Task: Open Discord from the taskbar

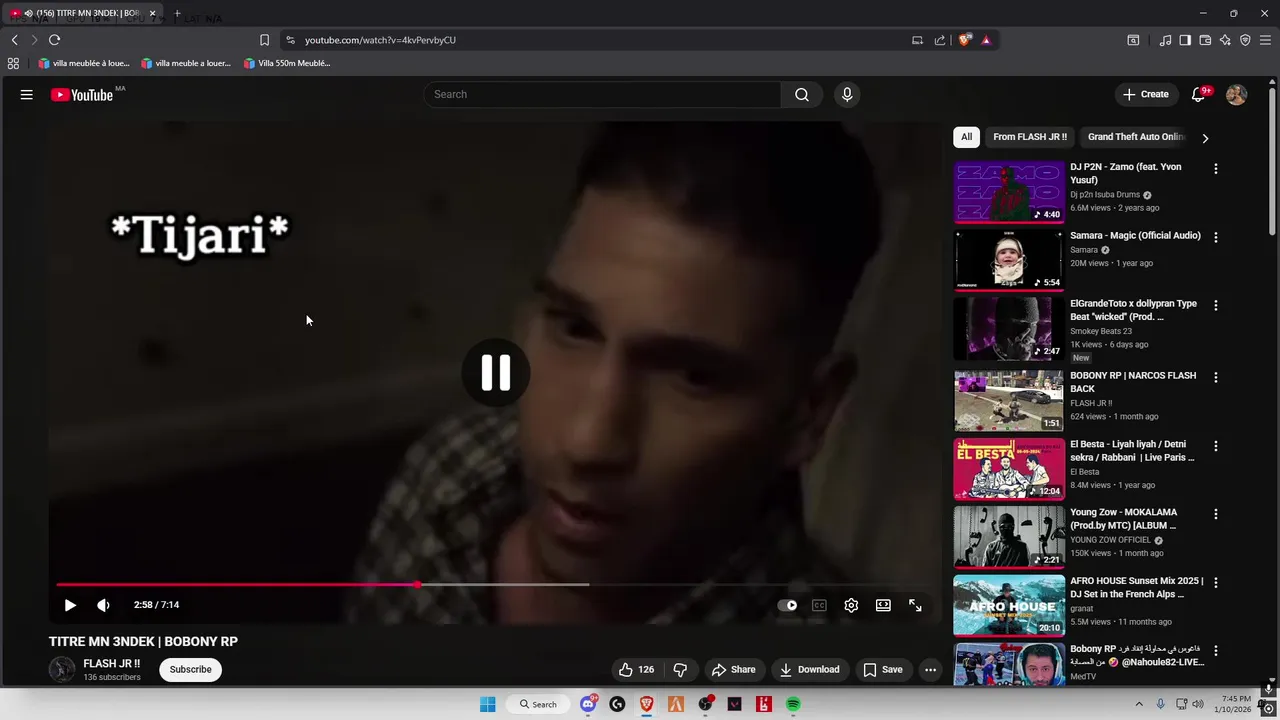Action: (x=588, y=704)
